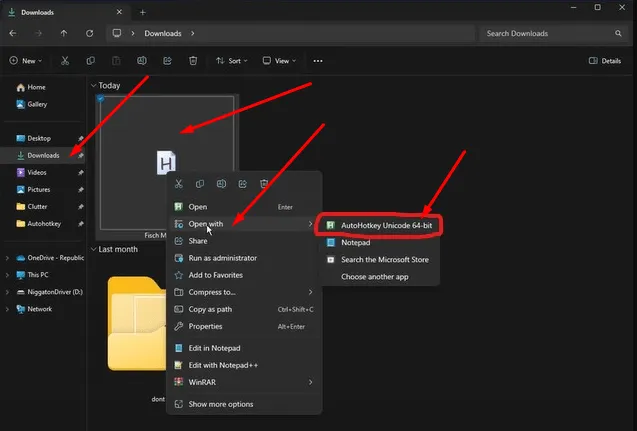Image resolution: width=637 pixels, height=431 pixels.
Task: Click the Rename icon in context menu
Action: pyautogui.click(x=221, y=184)
